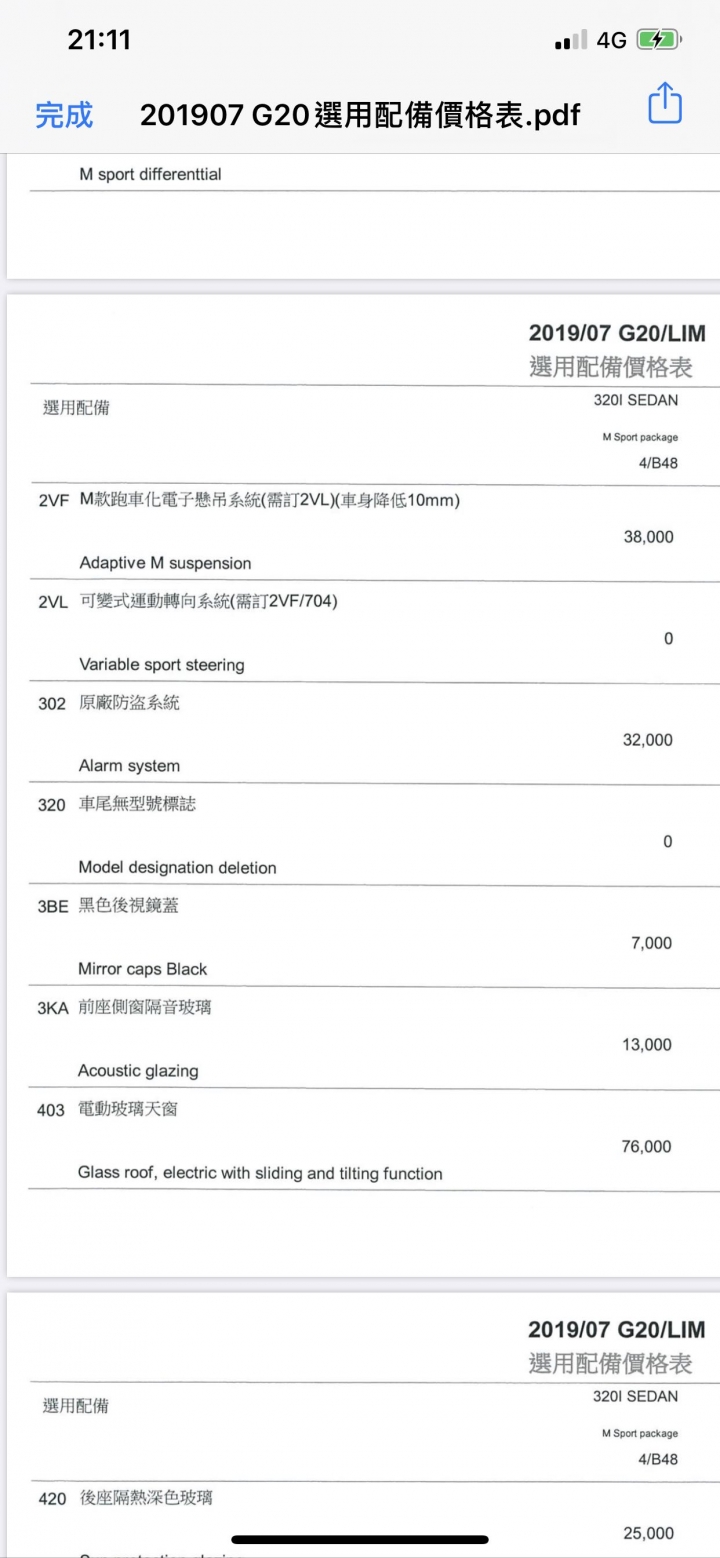Tap the home indicator bar
The width and height of the screenshot is (720, 1558).
point(360,1539)
